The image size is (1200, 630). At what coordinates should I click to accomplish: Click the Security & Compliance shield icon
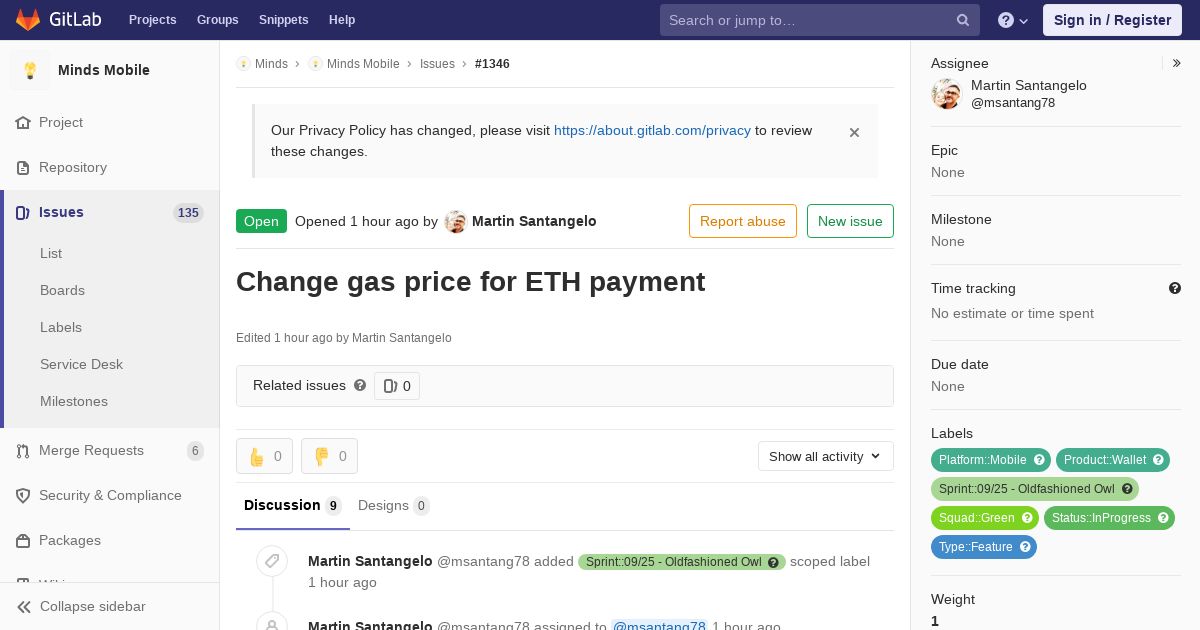click(23, 496)
